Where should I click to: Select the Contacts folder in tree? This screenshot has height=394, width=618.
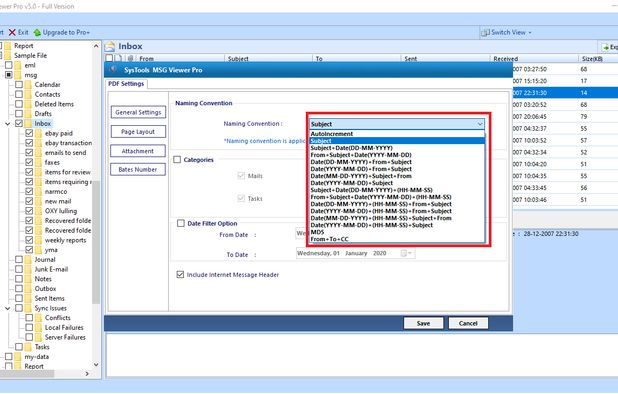(47, 94)
